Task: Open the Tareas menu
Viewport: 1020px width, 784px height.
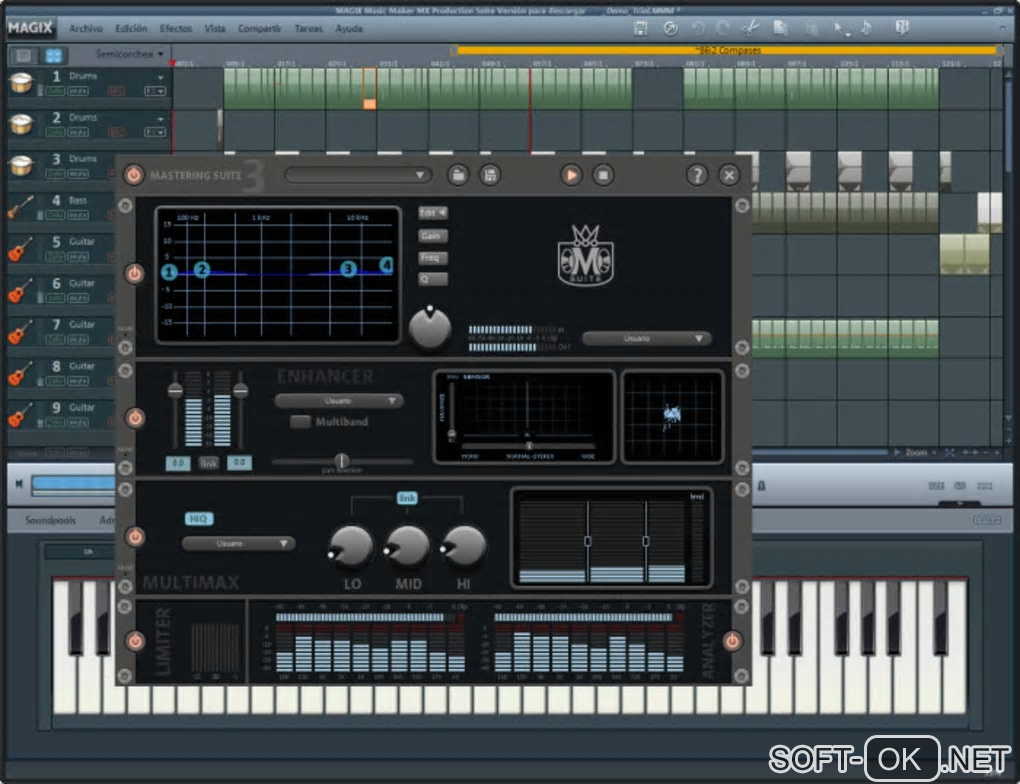Action: (x=308, y=29)
